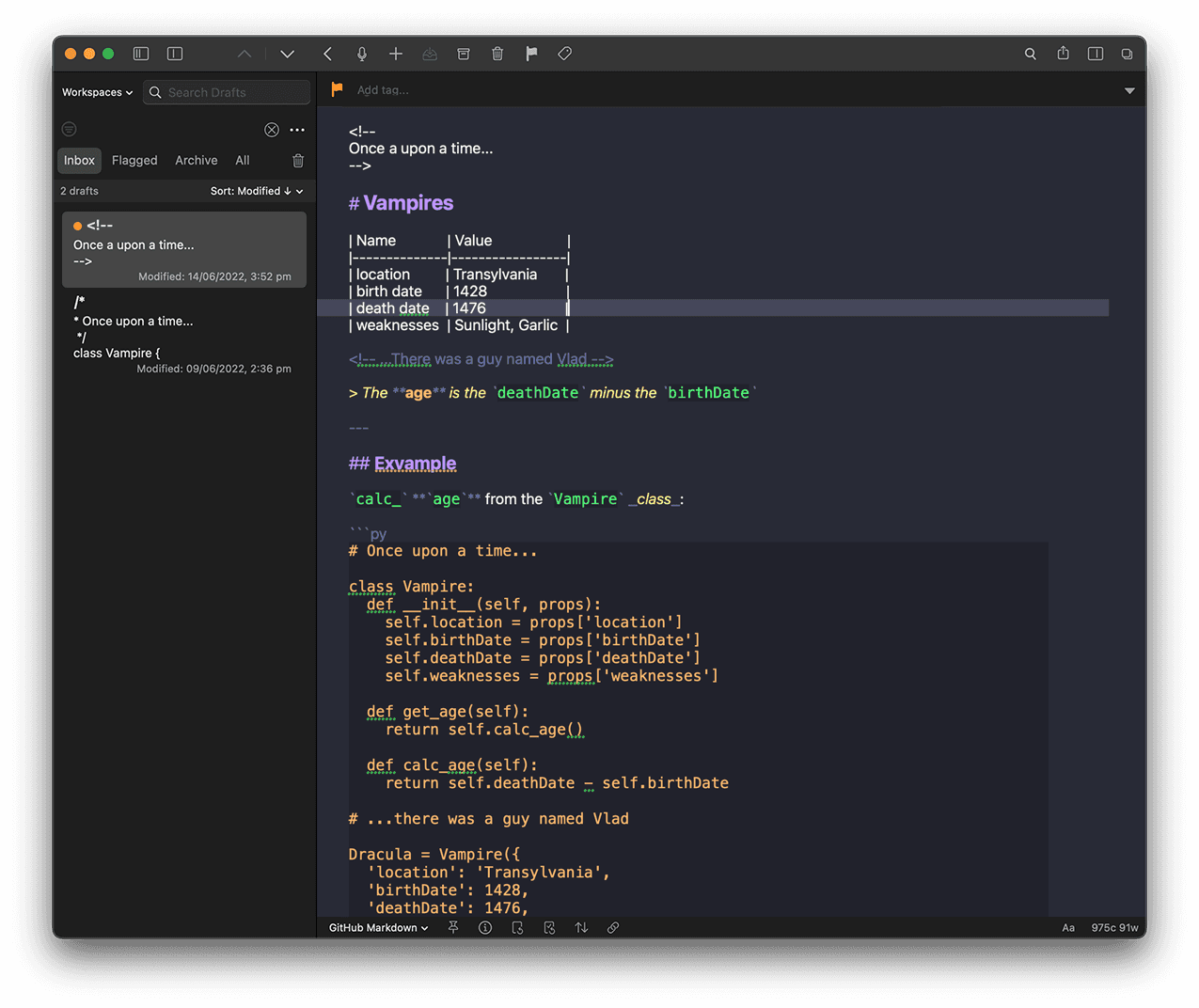Create a new draft with the plus icon
This screenshot has width=1199, height=1008.
tap(396, 54)
